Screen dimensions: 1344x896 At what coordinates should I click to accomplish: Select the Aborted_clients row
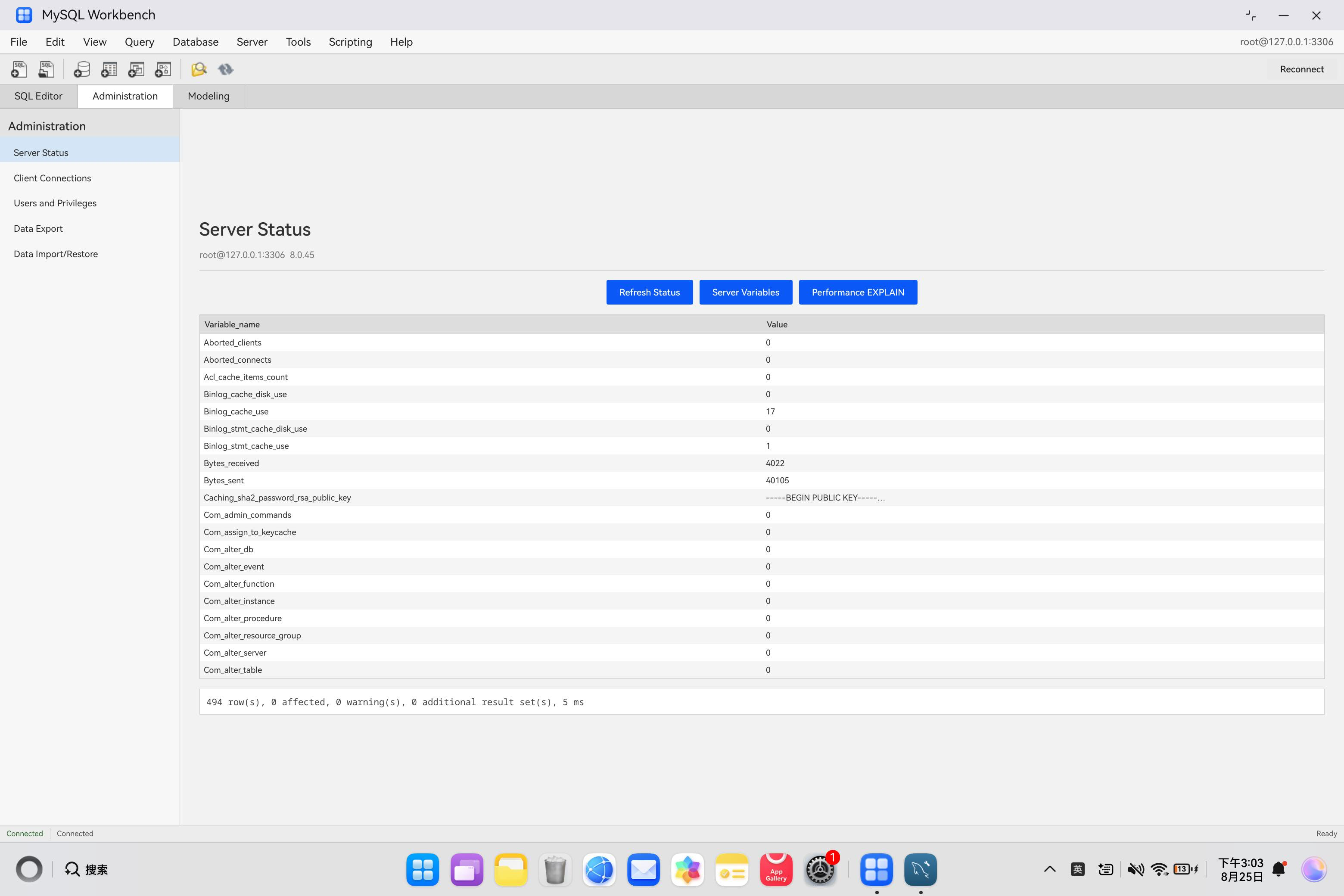[x=762, y=342]
